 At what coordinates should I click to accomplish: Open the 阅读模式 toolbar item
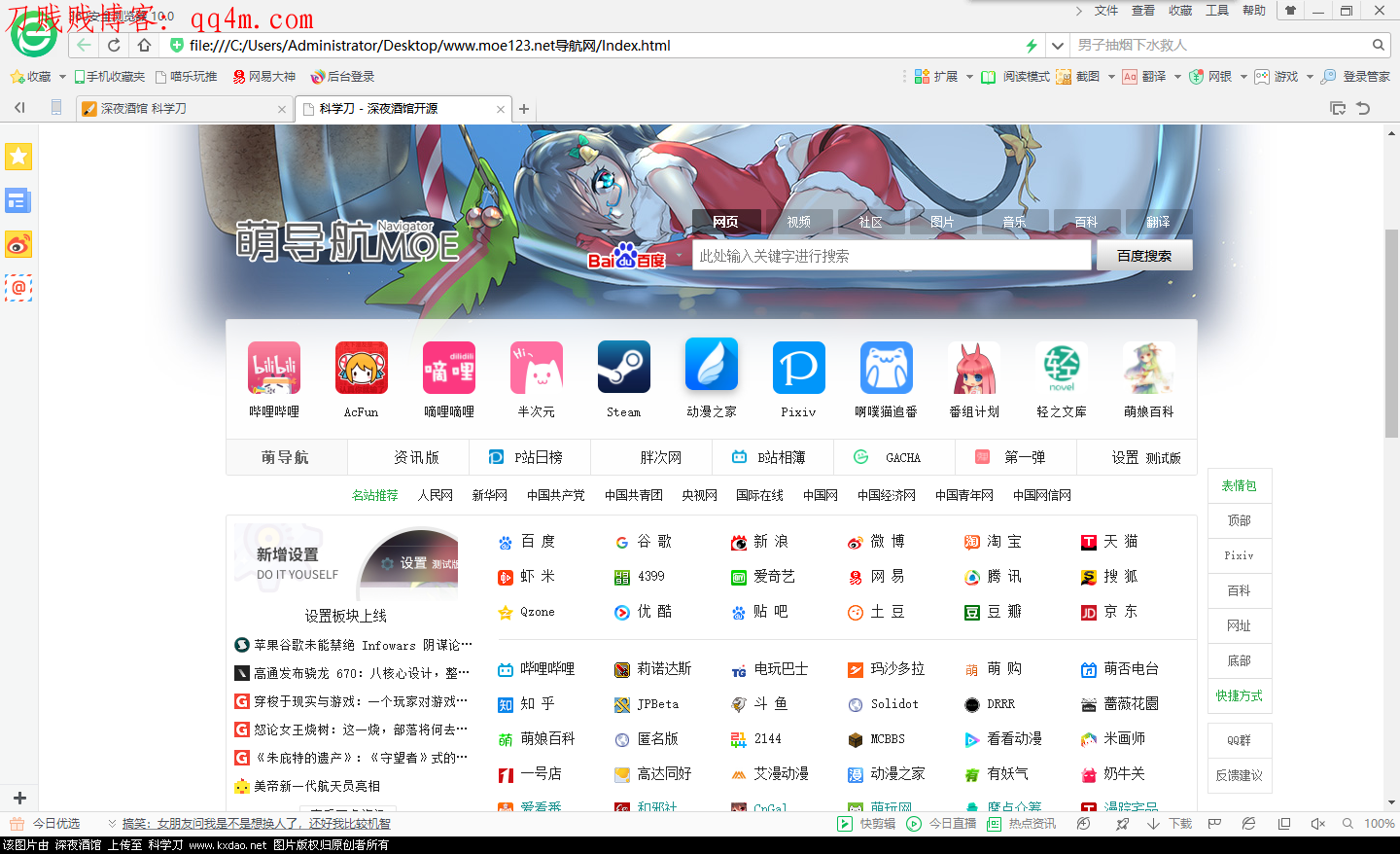[x=1015, y=77]
